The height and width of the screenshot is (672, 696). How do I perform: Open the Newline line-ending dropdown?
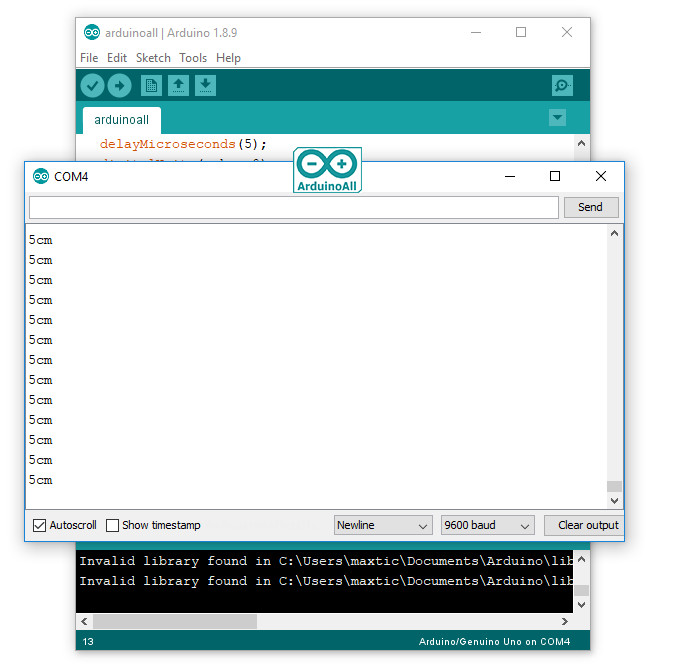coord(383,526)
